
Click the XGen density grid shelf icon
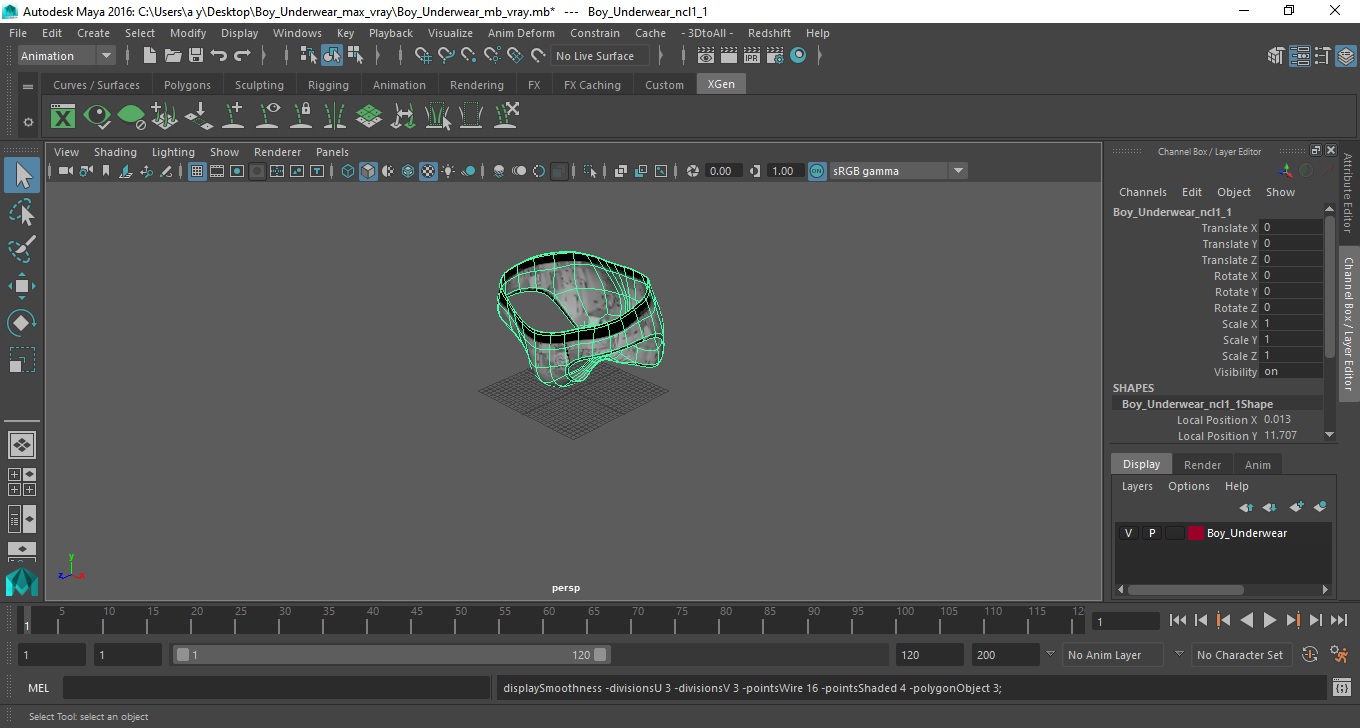click(369, 116)
